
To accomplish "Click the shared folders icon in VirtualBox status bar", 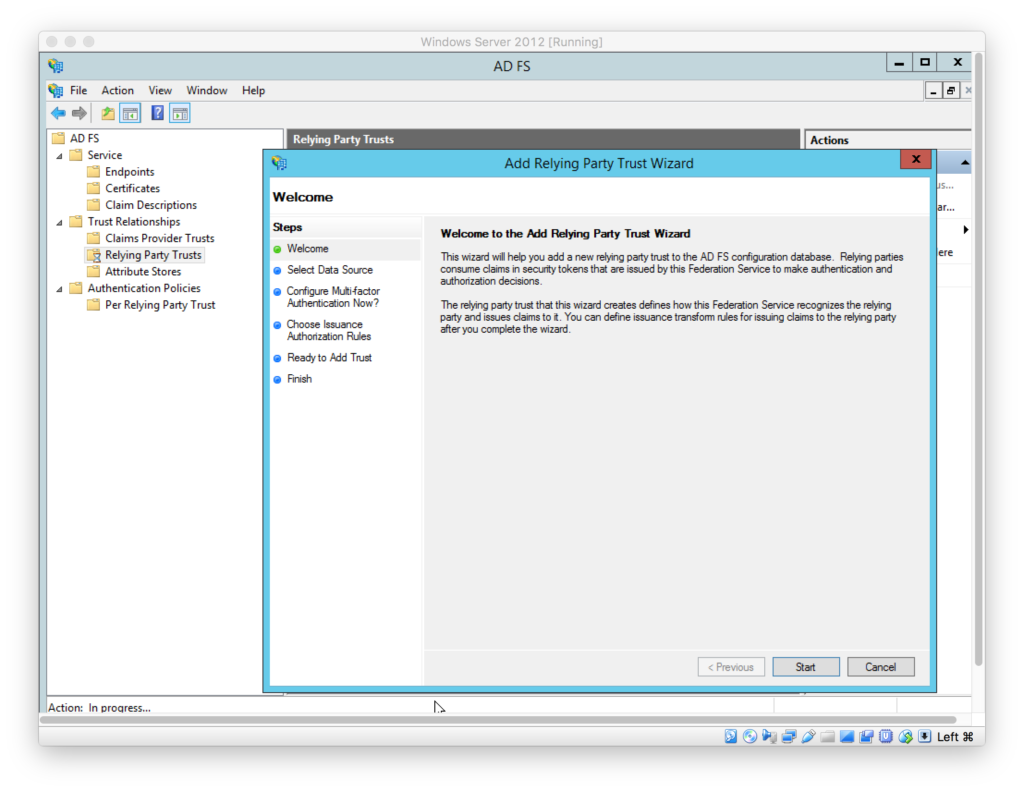I will point(827,737).
